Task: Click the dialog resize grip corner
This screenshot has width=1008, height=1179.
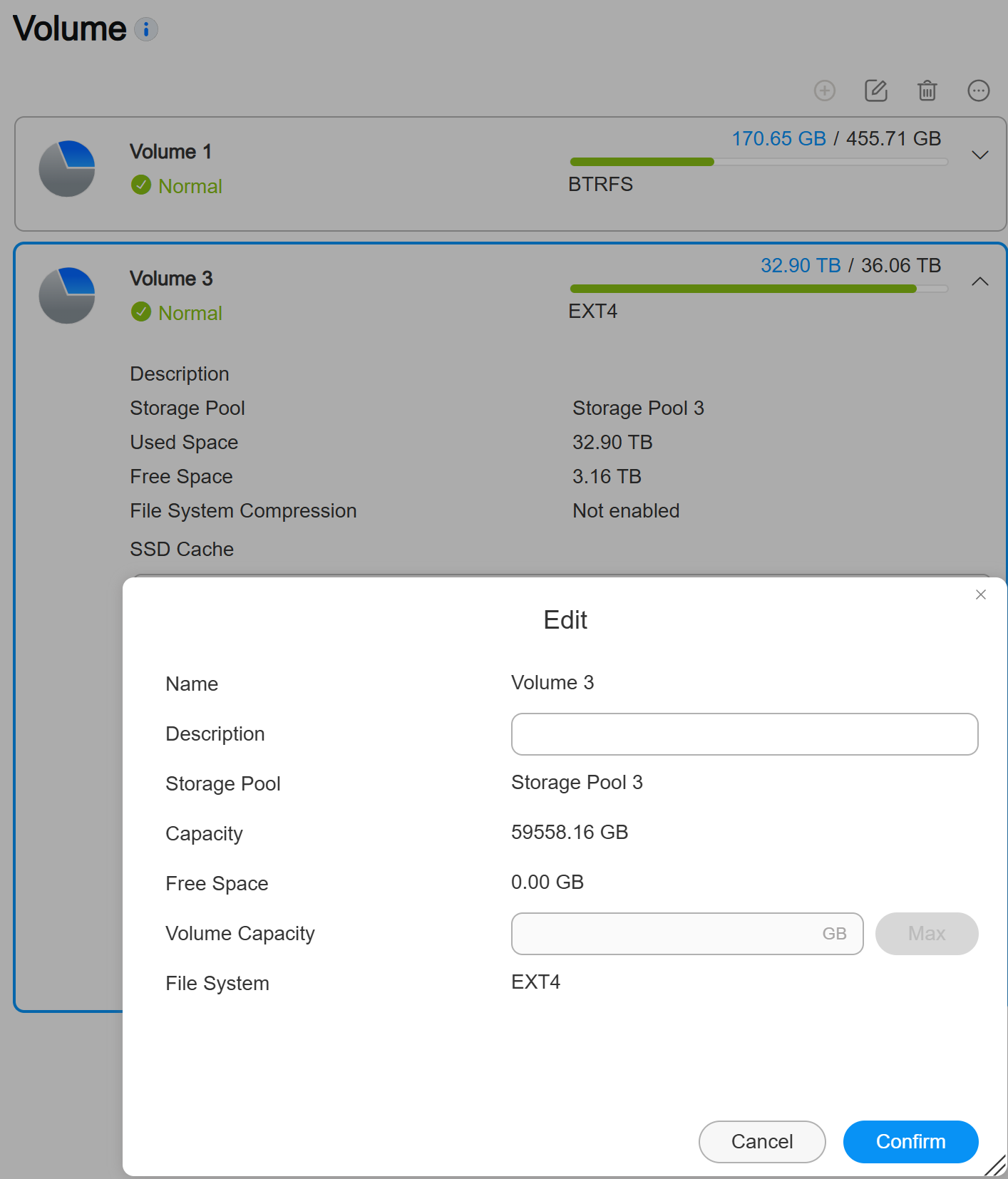Action: (x=995, y=1165)
